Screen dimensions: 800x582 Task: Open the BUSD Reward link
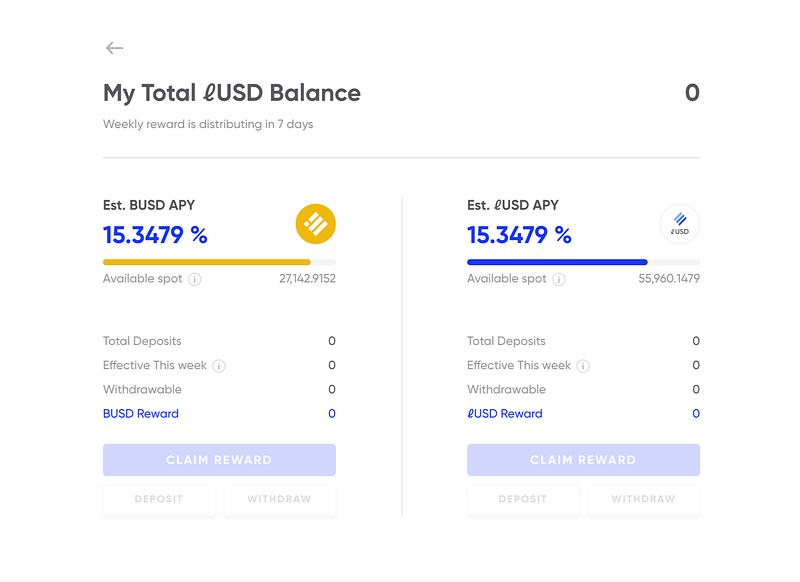click(x=141, y=414)
